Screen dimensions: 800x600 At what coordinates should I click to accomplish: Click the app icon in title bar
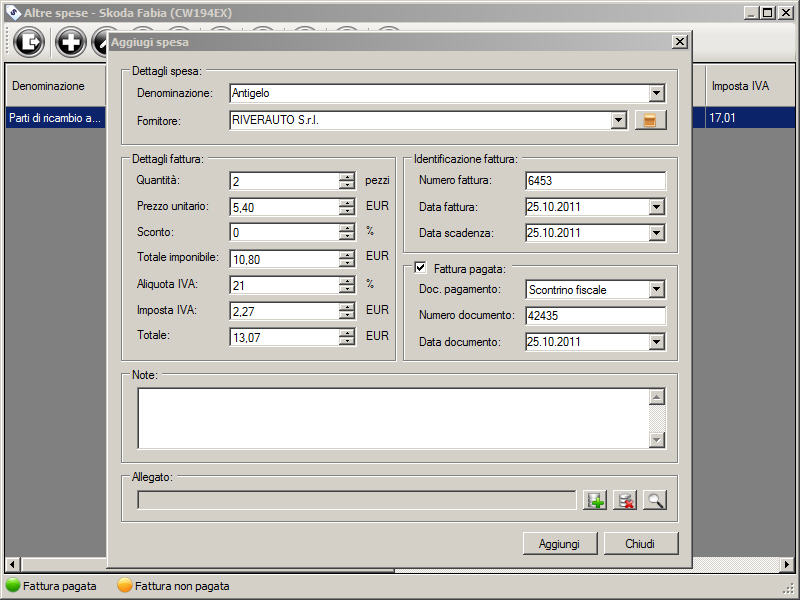[x=13, y=12]
